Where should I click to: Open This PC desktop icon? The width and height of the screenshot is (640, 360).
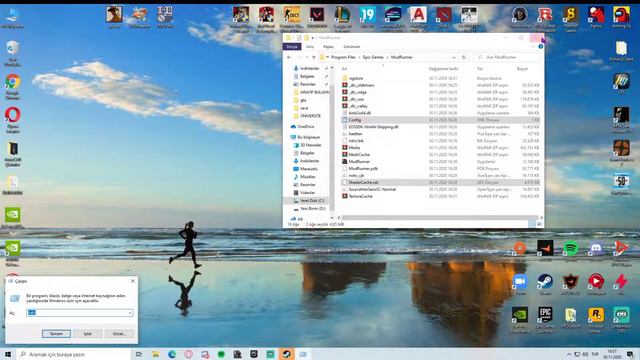point(13,17)
